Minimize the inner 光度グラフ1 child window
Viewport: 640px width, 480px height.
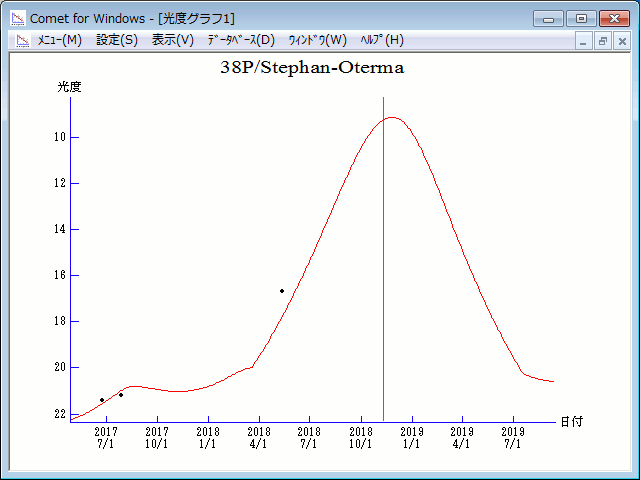coord(584,41)
